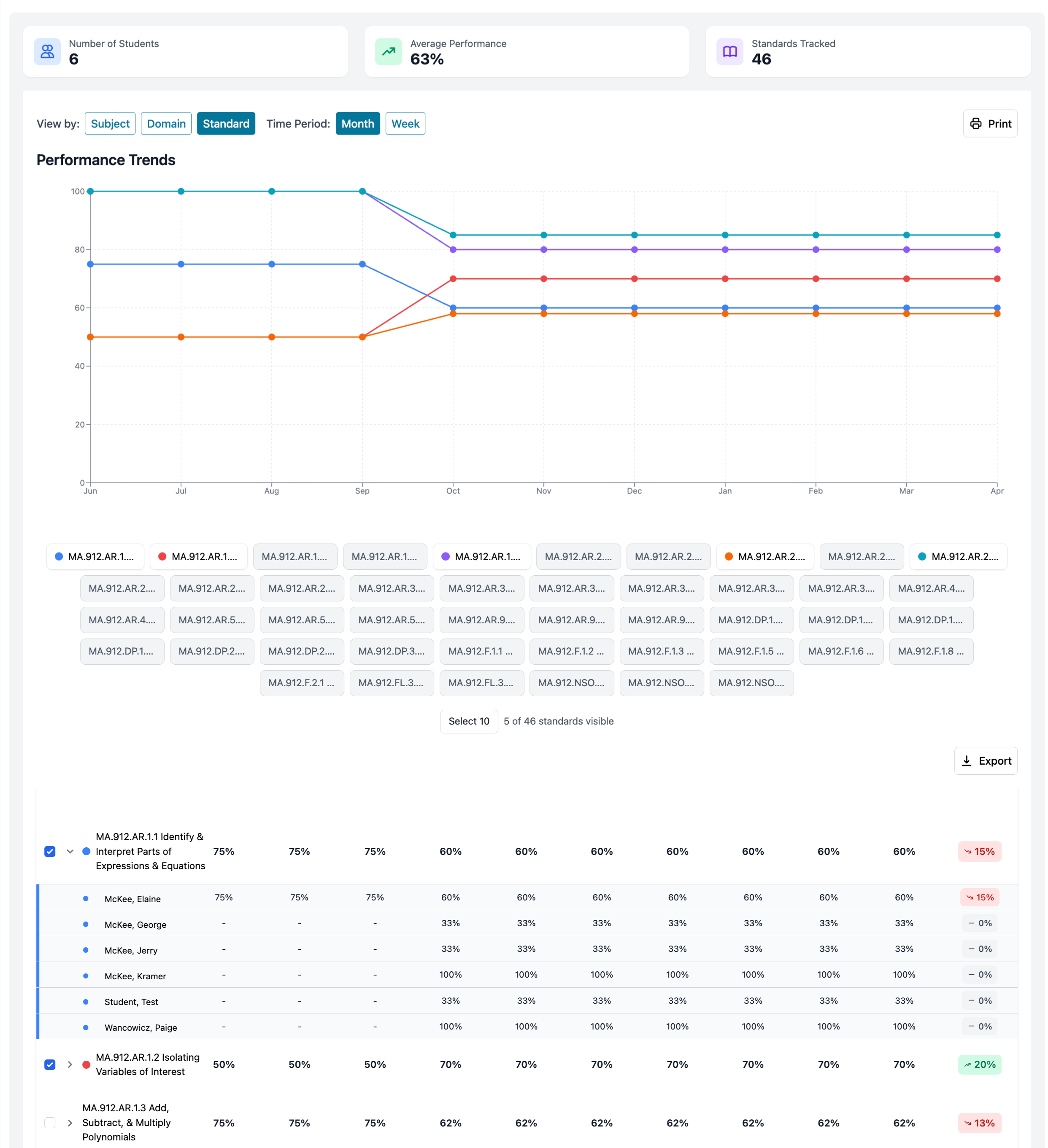Switch view to Subject
Image resolution: width=1048 pixels, height=1148 pixels.
point(110,124)
